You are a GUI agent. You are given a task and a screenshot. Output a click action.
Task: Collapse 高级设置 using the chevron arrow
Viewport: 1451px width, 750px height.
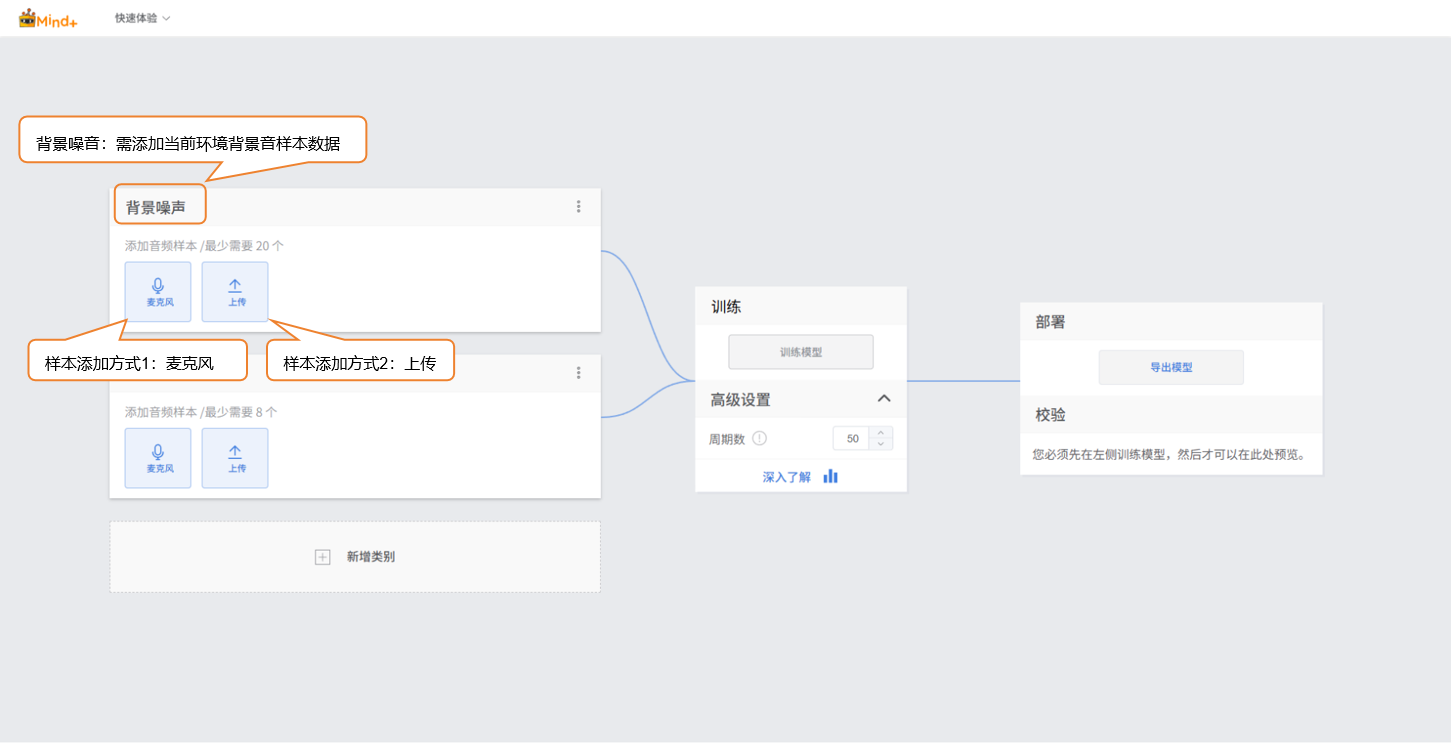click(883, 399)
